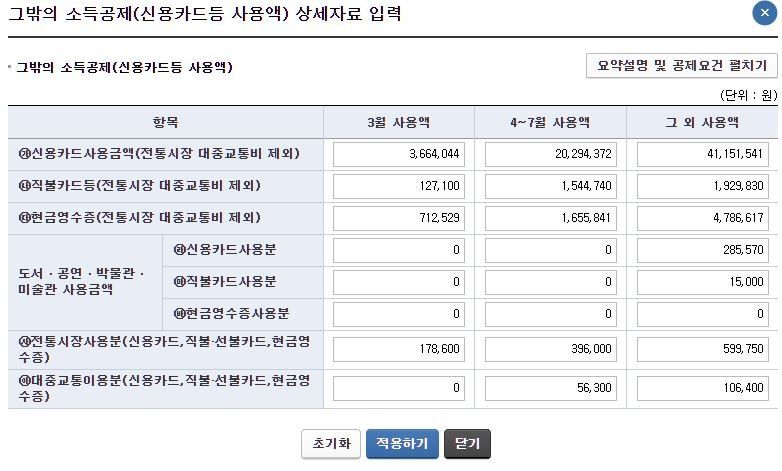
Task: Select 대중교통이용분 그 외 field showing 106,400
Action: [x=703, y=388]
